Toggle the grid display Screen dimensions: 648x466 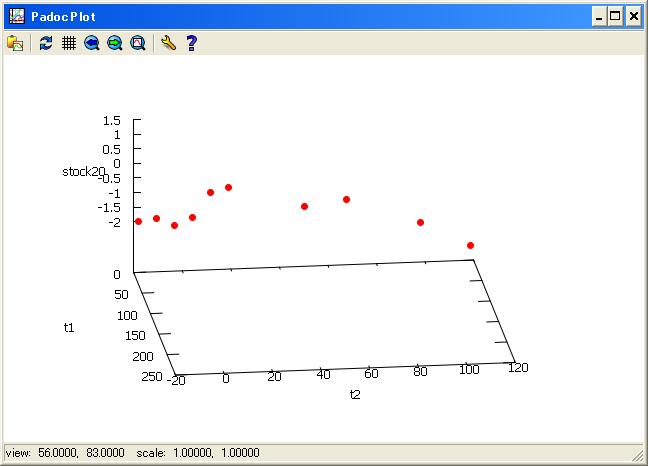pos(69,43)
